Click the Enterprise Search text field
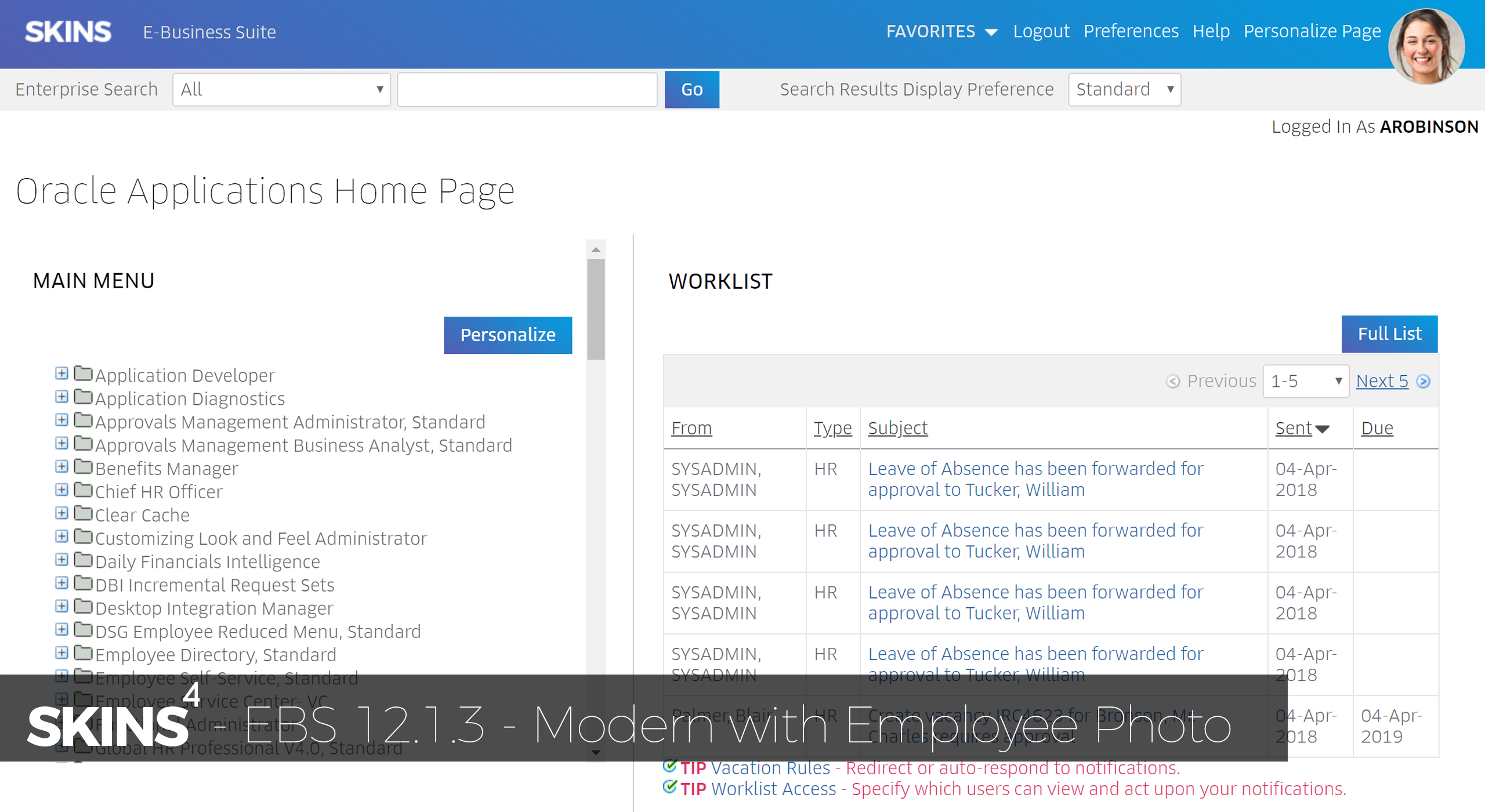 [527, 89]
